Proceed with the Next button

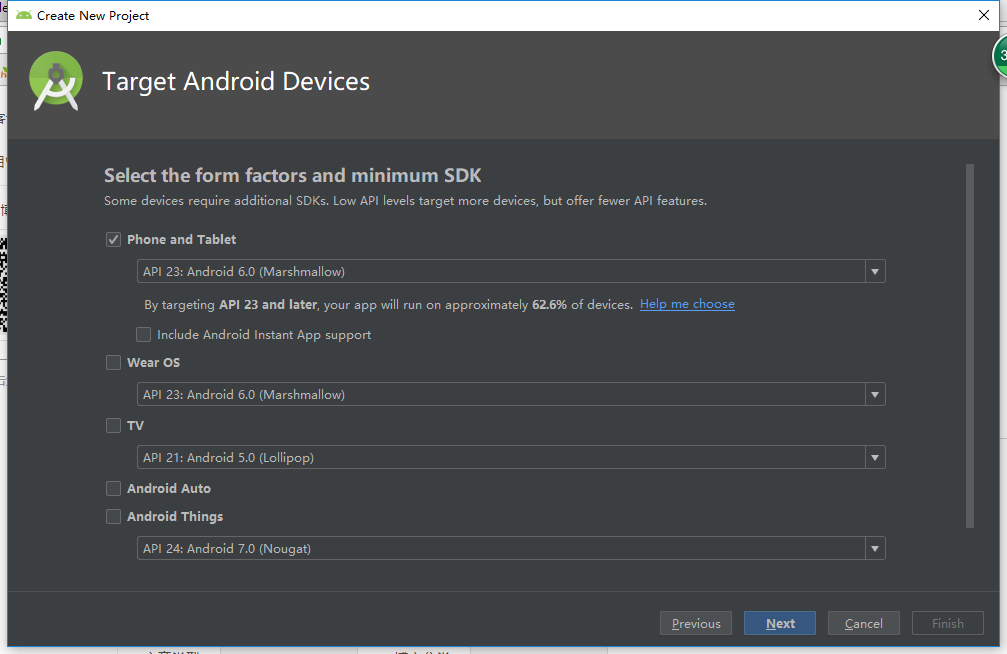point(780,623)
